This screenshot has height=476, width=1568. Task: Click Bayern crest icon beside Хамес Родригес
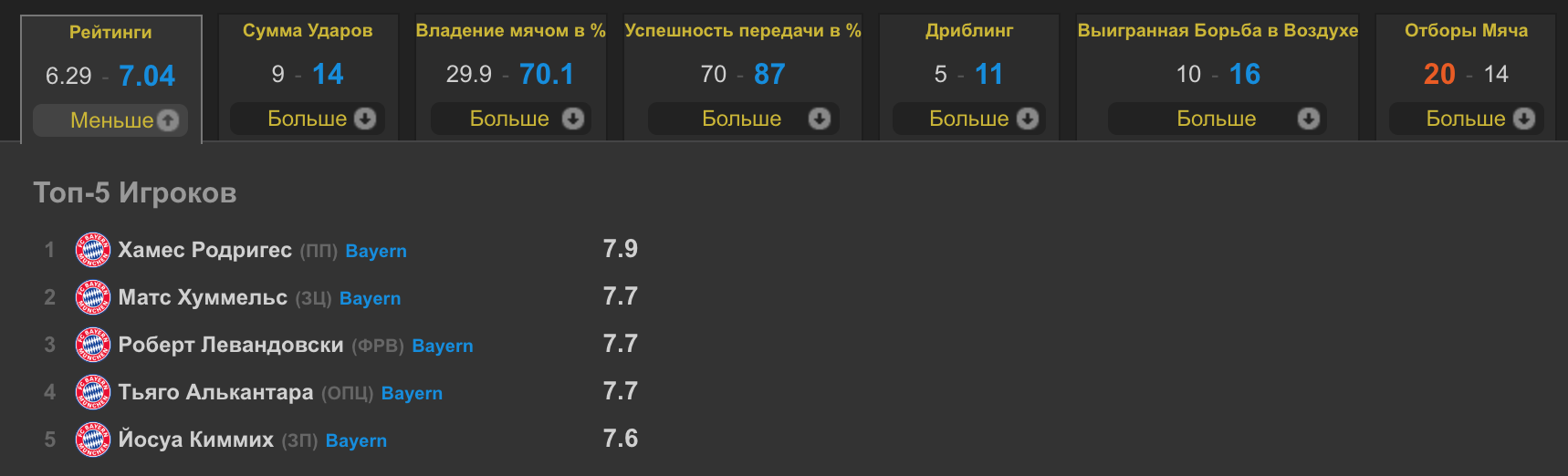pos(92,250)
